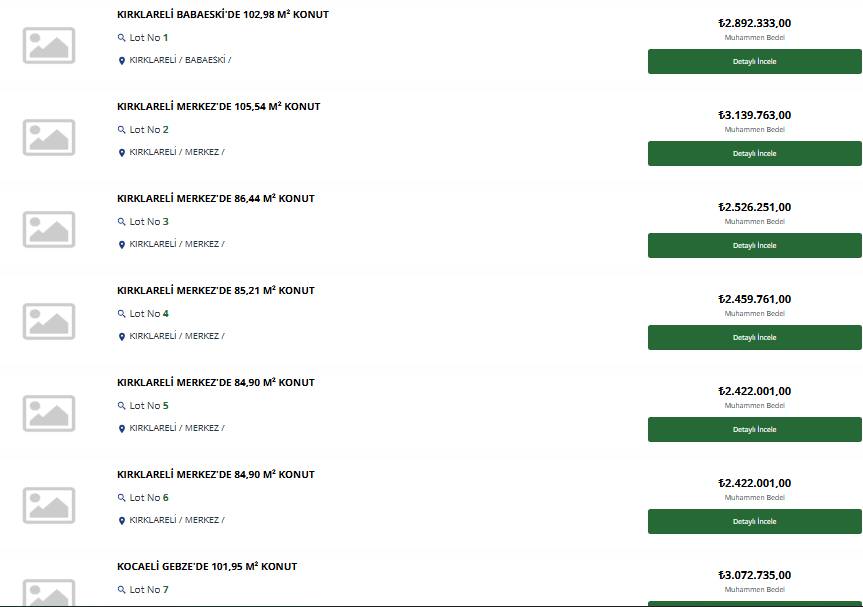The image size is (863, 607).
Task: Open Detayı İncele for the ₺2.526.251,00 listing
Action: point(755,245)
